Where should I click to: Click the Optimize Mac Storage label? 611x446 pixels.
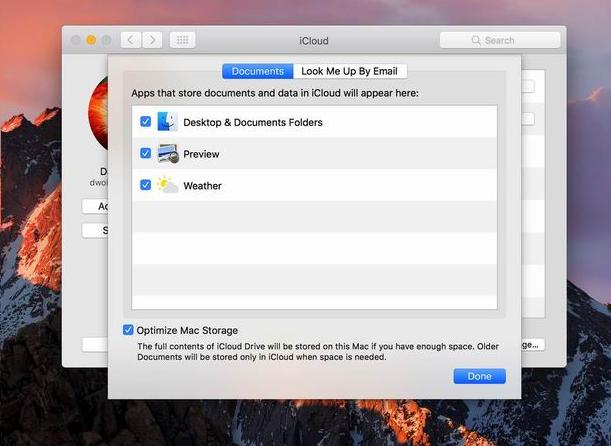click(187, 330)
